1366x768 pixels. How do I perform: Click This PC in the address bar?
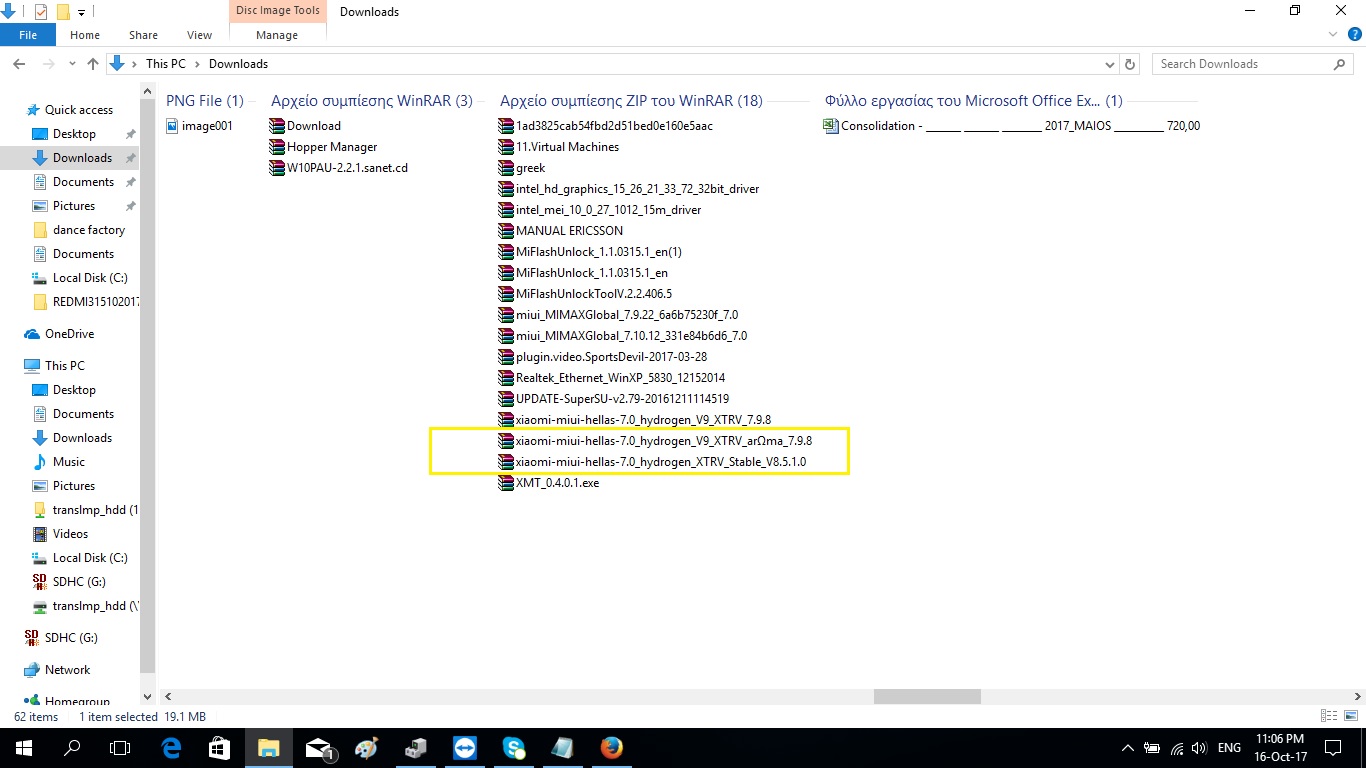click(x=165, y=64)
